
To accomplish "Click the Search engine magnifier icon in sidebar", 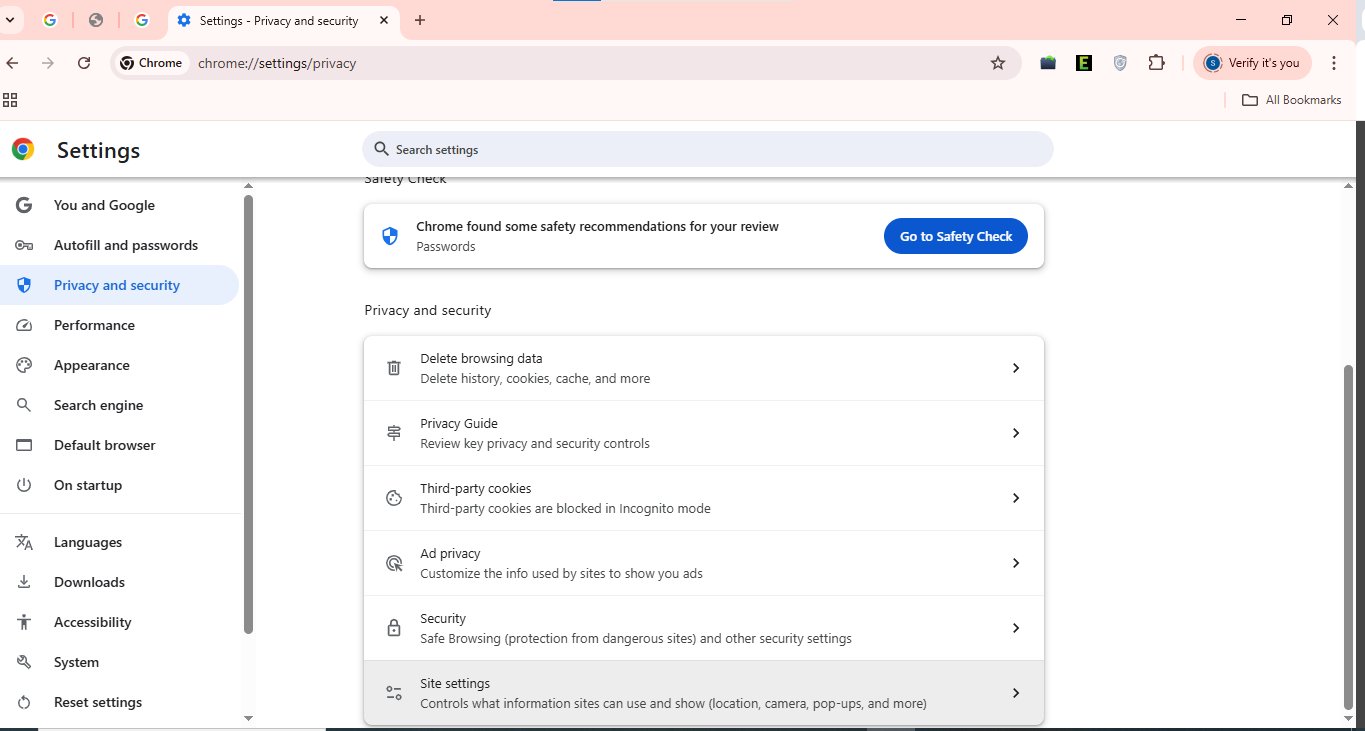I will tap(24, 405).
